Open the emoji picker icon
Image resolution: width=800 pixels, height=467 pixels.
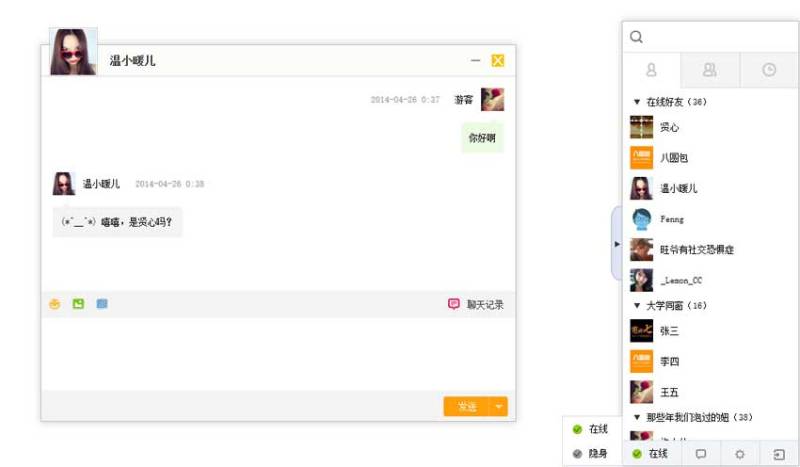(55, 304)
